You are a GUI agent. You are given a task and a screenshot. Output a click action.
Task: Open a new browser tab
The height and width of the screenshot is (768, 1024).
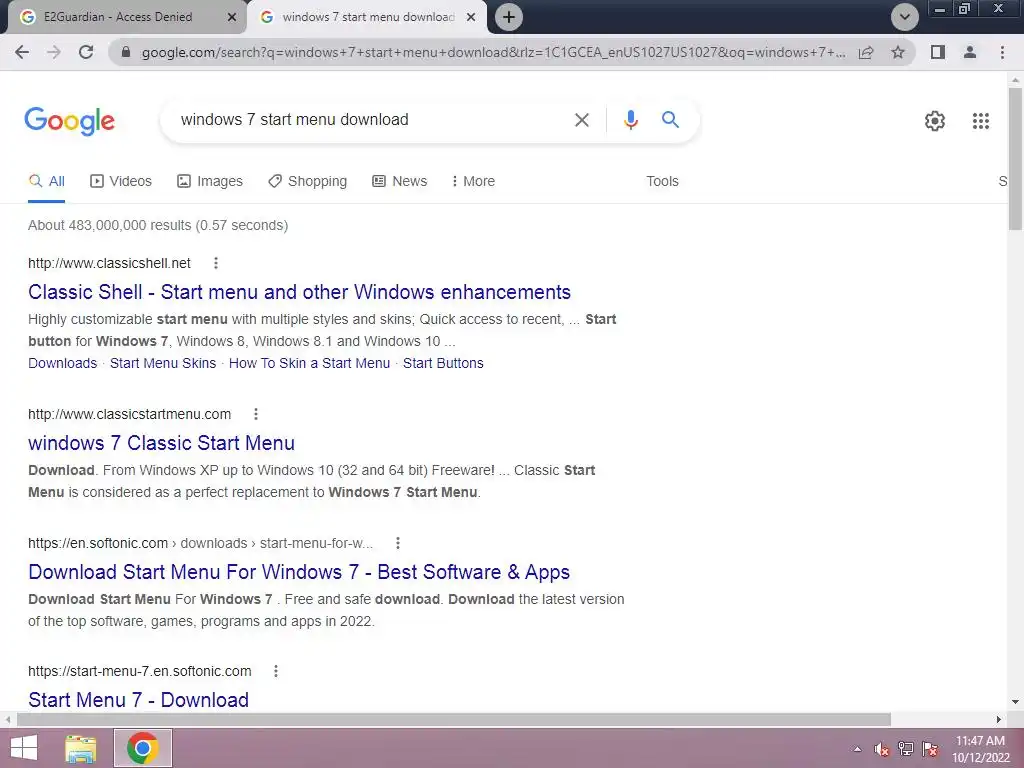tap(509, 17)
